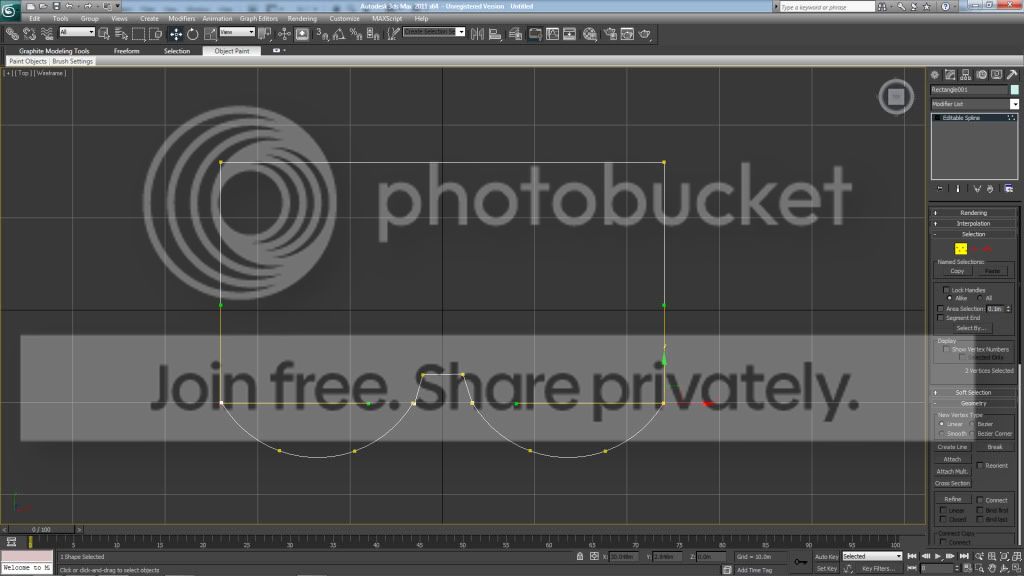
Task: Open the selection filter All dropdown
Action: (x=77, y=32)
